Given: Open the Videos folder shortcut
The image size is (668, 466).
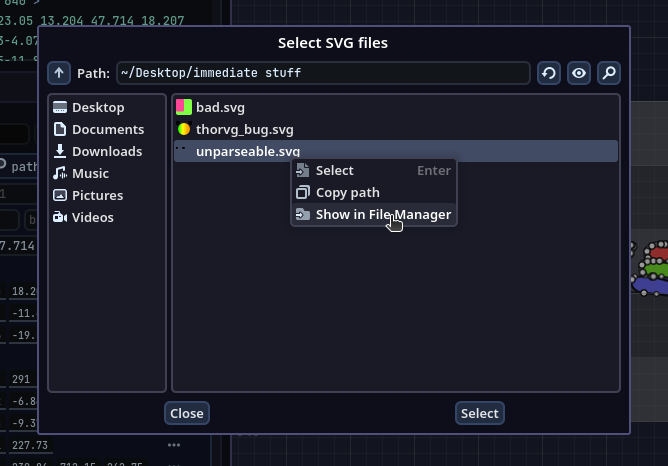Looking at the screenshot, I should (x=92, y=217).
